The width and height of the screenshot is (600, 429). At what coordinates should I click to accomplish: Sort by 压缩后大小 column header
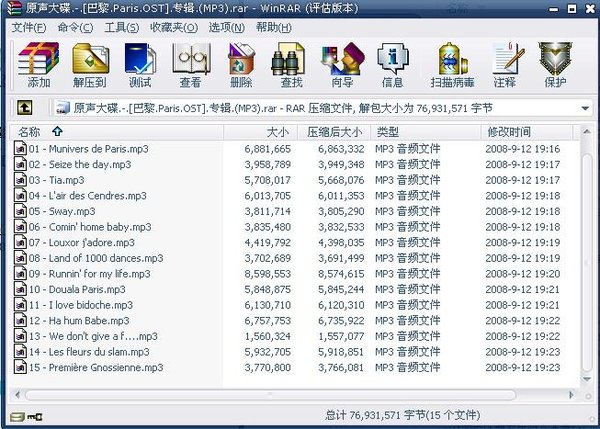[334, 132]
